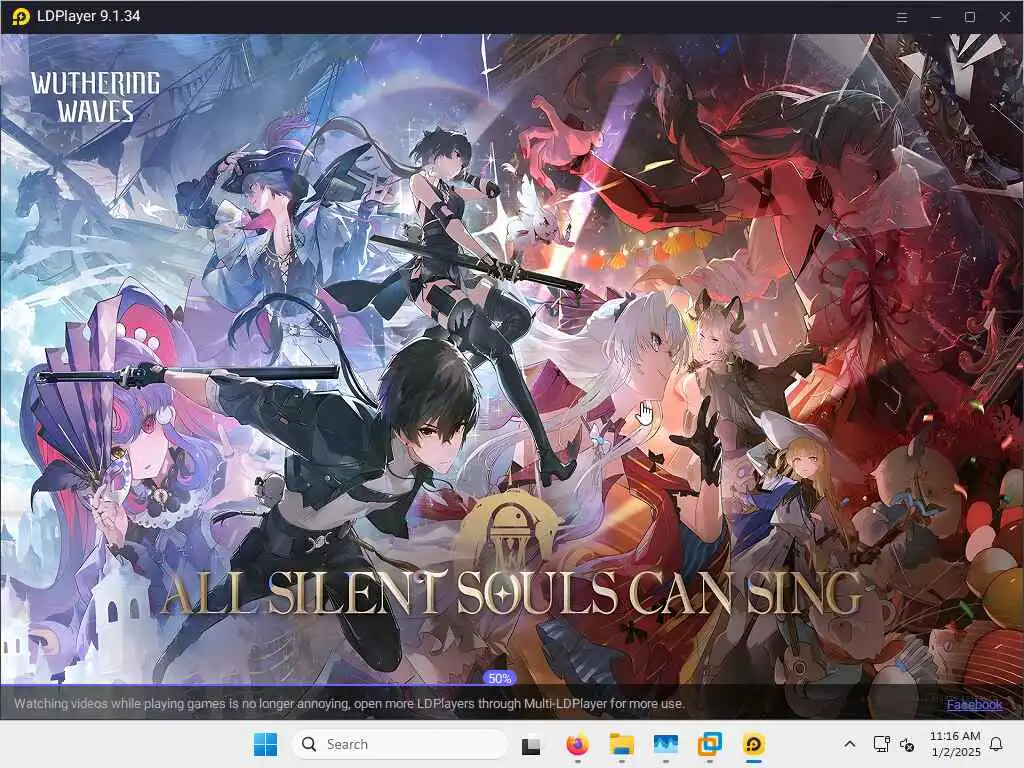This screenshot has width=1024, height=768.
Task: Open the VirtualBox-style cube taskbar icon
Action: coord(709,744)
